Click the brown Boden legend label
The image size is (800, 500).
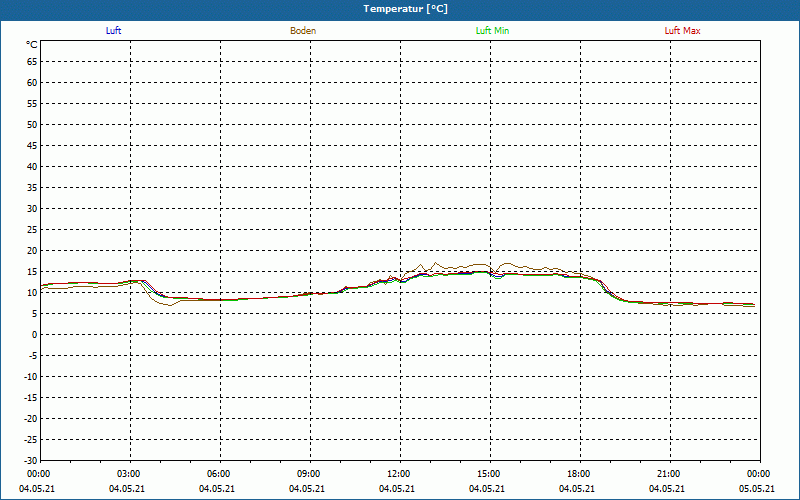(303, 31)
